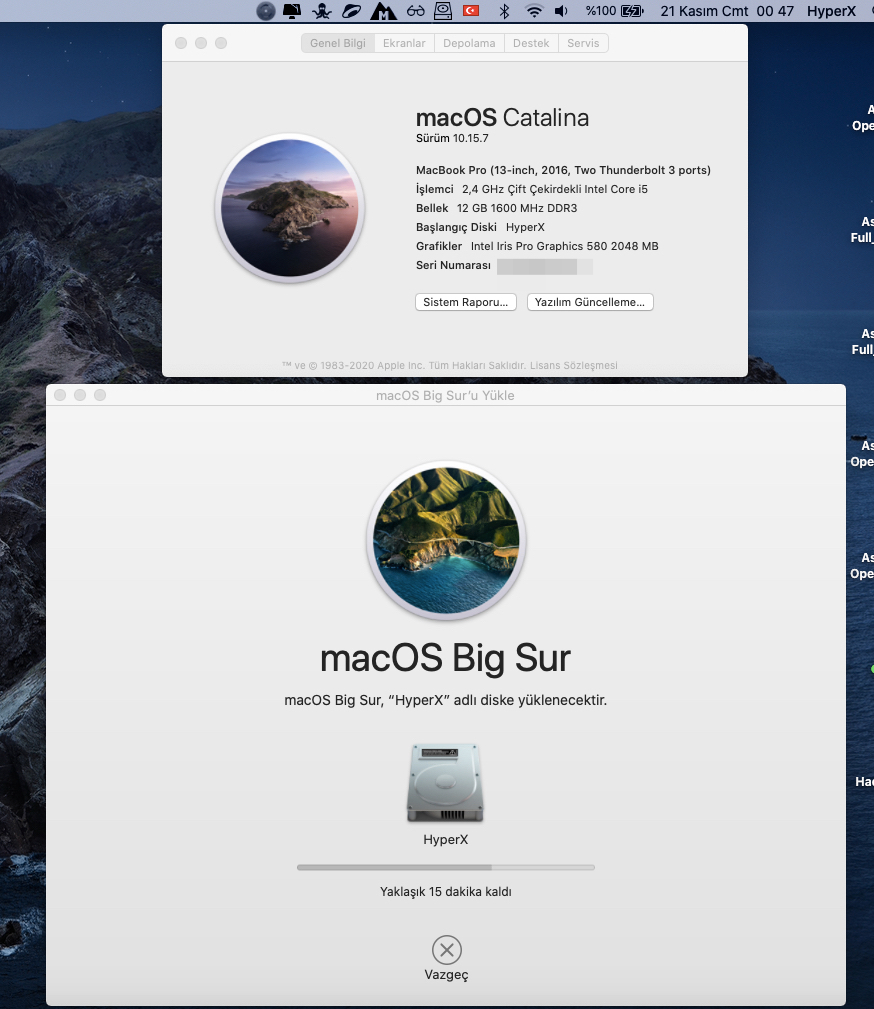Click the Turkish flag input source icon
The height and width of the screenshot is (1009, 874).
pos(470,11)
